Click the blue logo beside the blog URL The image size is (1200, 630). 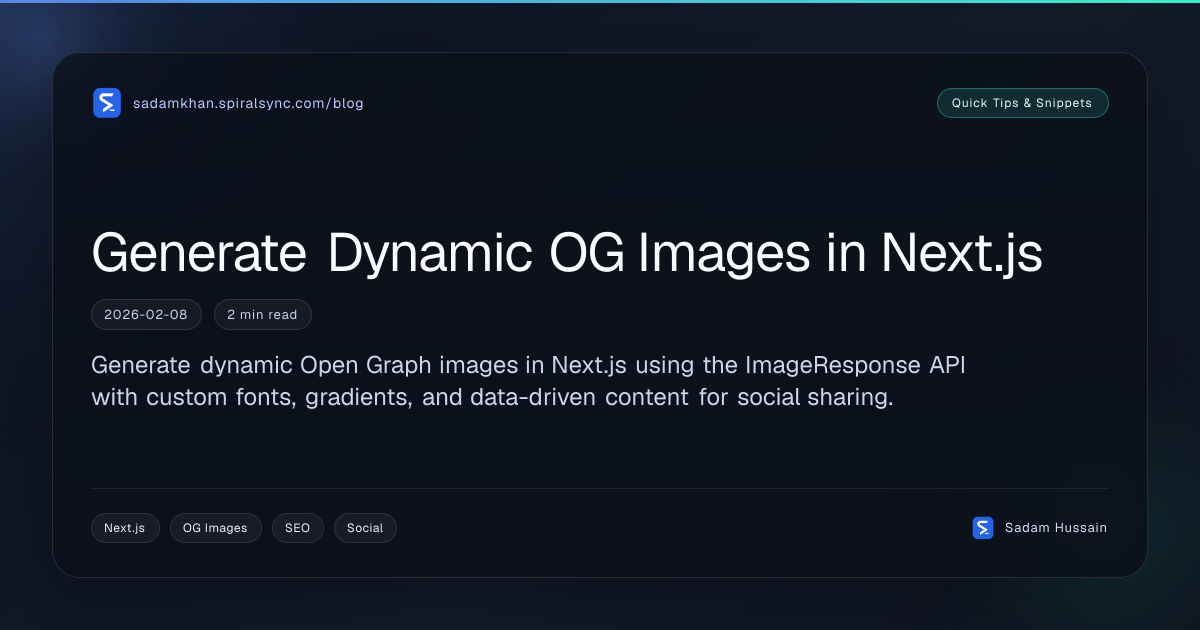pyautogui.click(x=107, y=103)
